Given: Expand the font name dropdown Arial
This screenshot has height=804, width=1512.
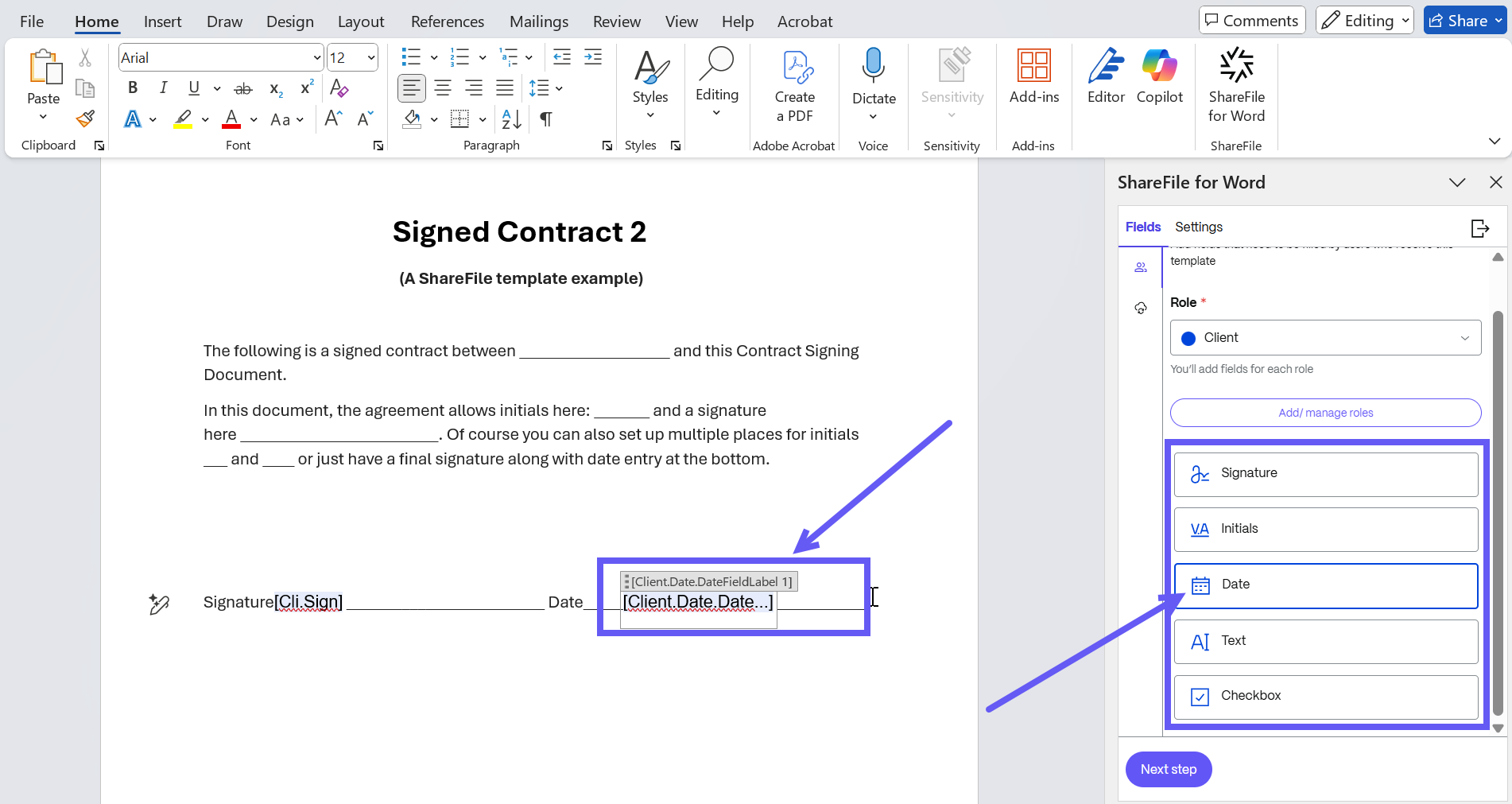Looking at the screenshot, I should [x=316, y=58].
